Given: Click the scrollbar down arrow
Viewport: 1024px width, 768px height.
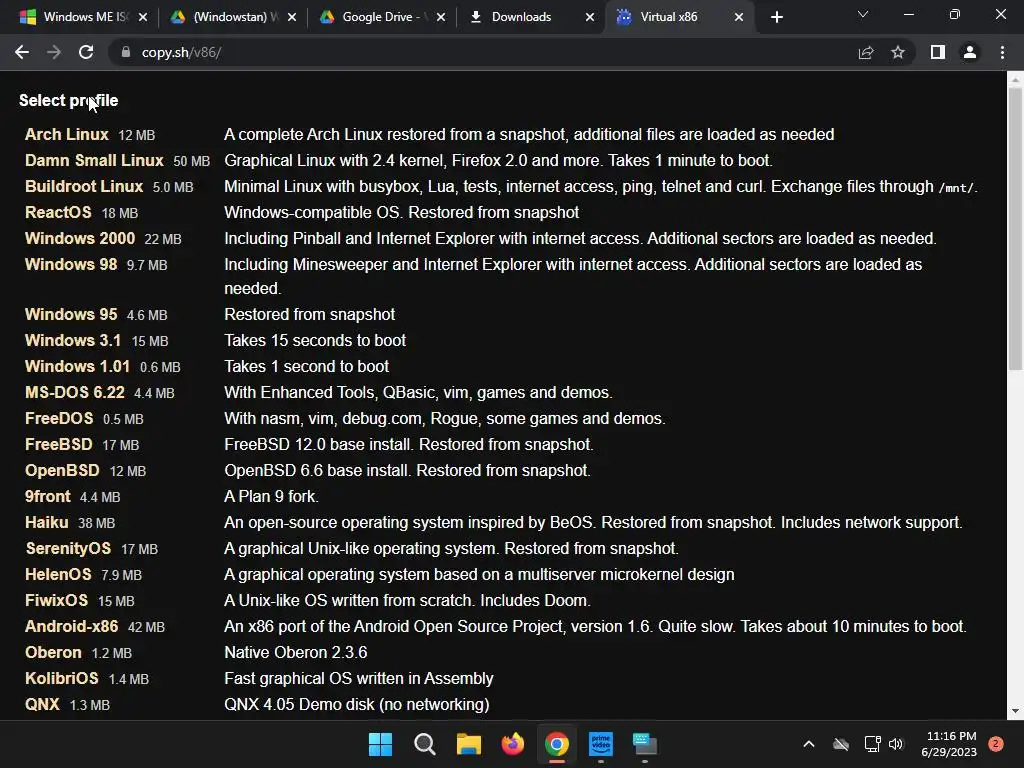Looking at the screenshot, I should coord(1015,711).
